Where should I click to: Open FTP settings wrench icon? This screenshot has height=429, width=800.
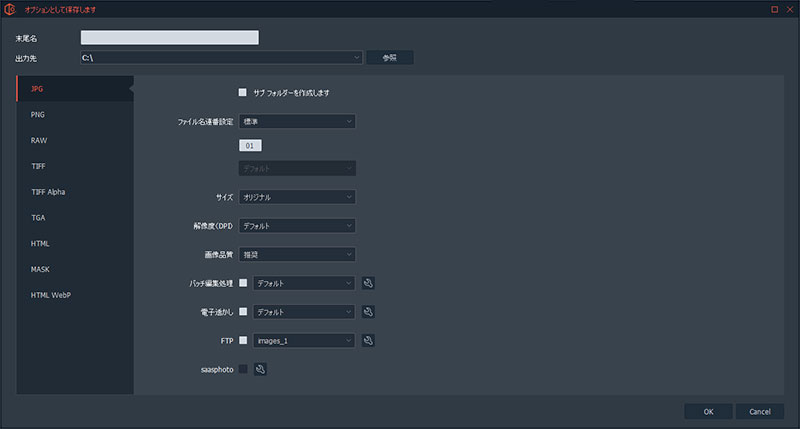[x=368, y=341]
